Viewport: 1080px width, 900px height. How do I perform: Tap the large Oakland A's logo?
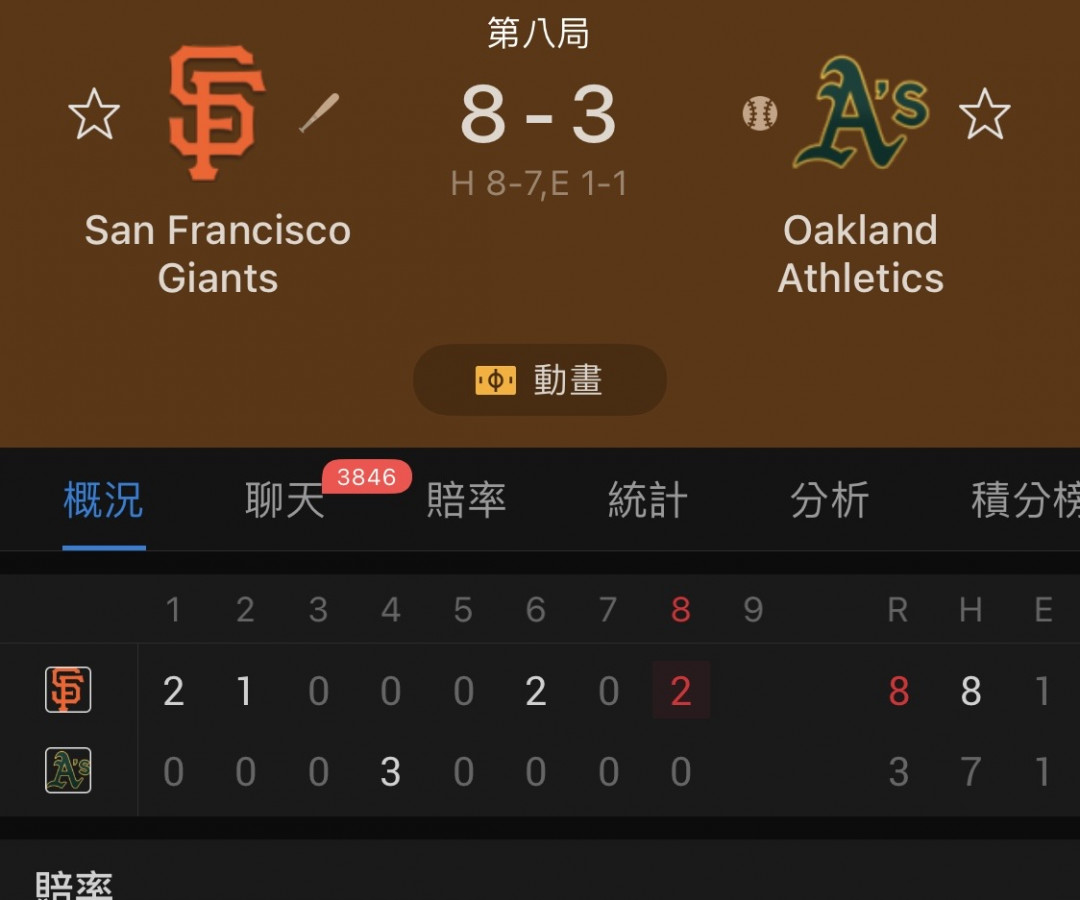pos(861,113)
